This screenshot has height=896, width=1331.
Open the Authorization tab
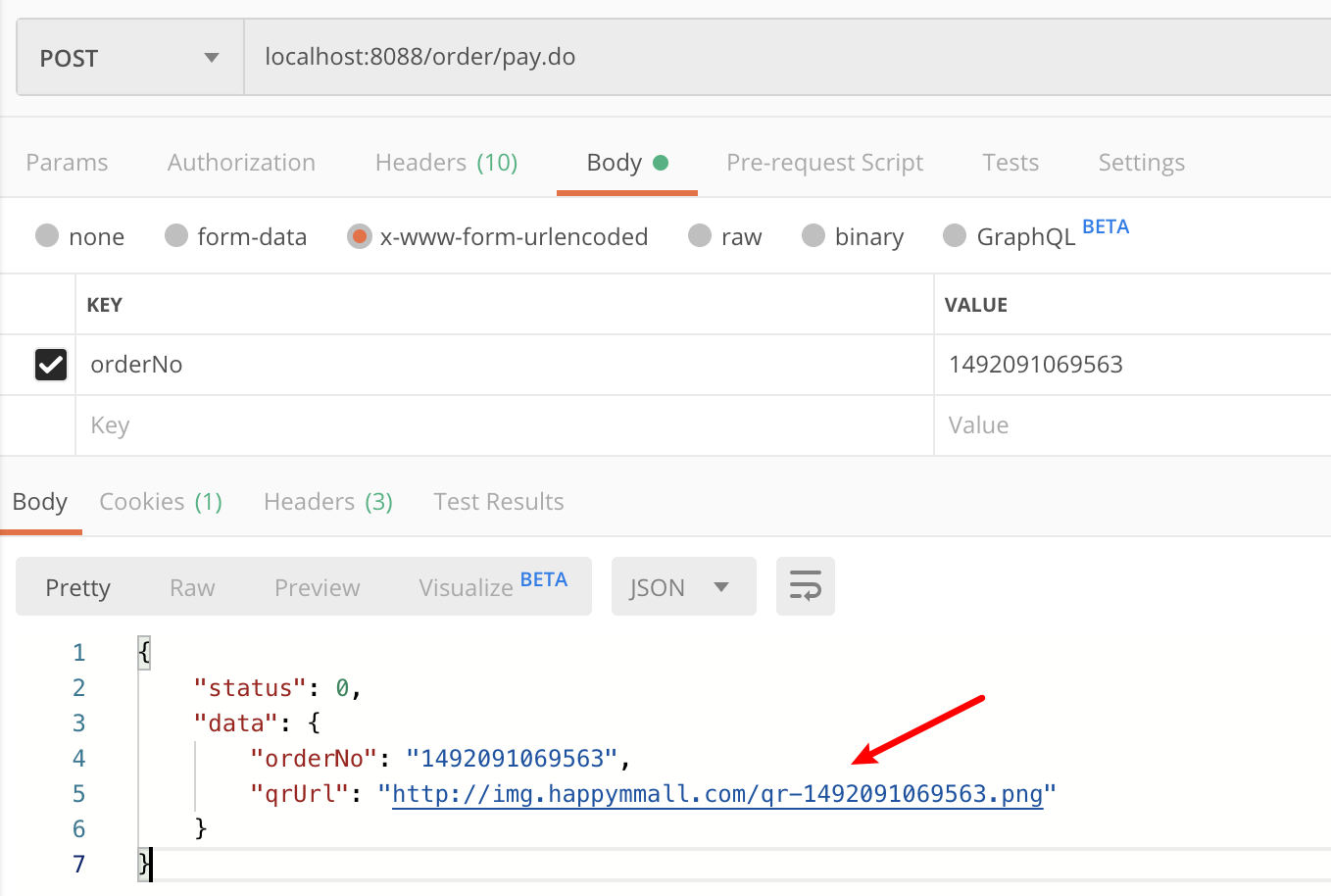tap(241, 162)
